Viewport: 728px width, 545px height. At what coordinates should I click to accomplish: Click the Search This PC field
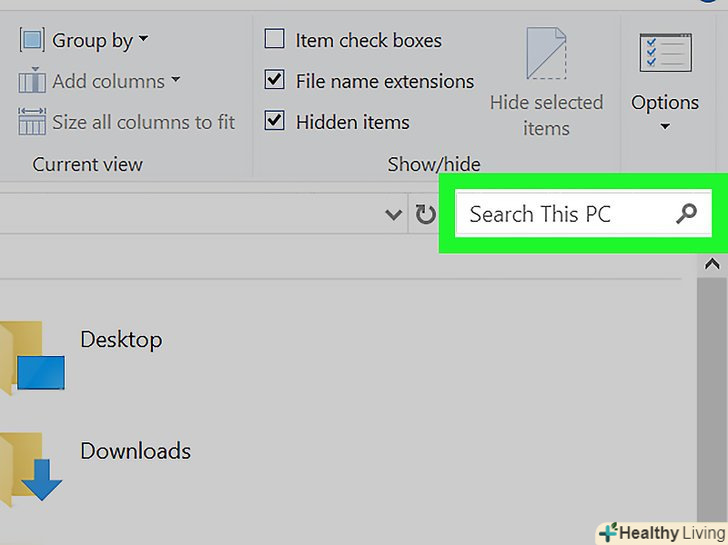[560, 213]
